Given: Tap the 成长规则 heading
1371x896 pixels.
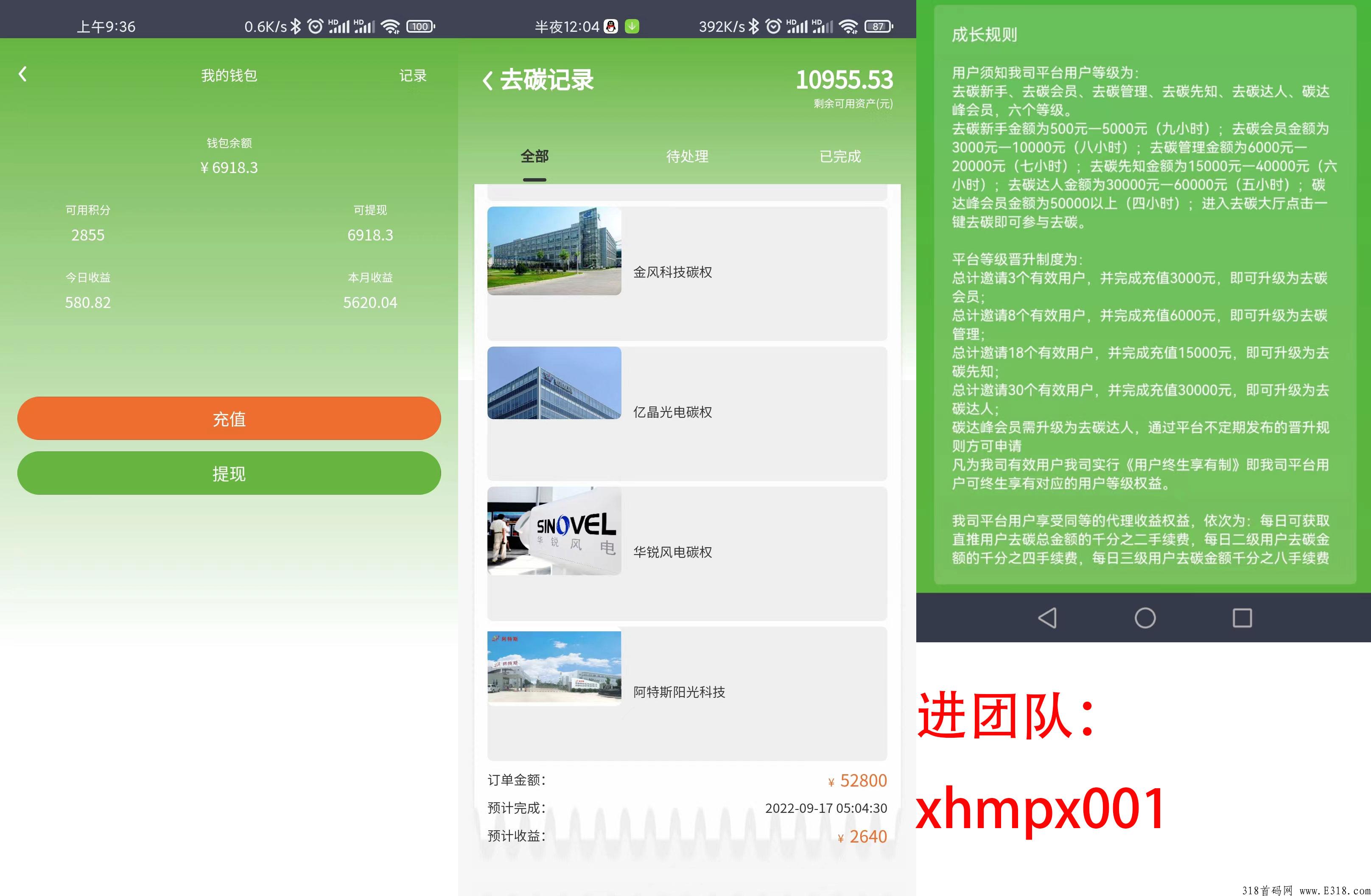Looking at the screenshot, I should [x=984, y=34].
